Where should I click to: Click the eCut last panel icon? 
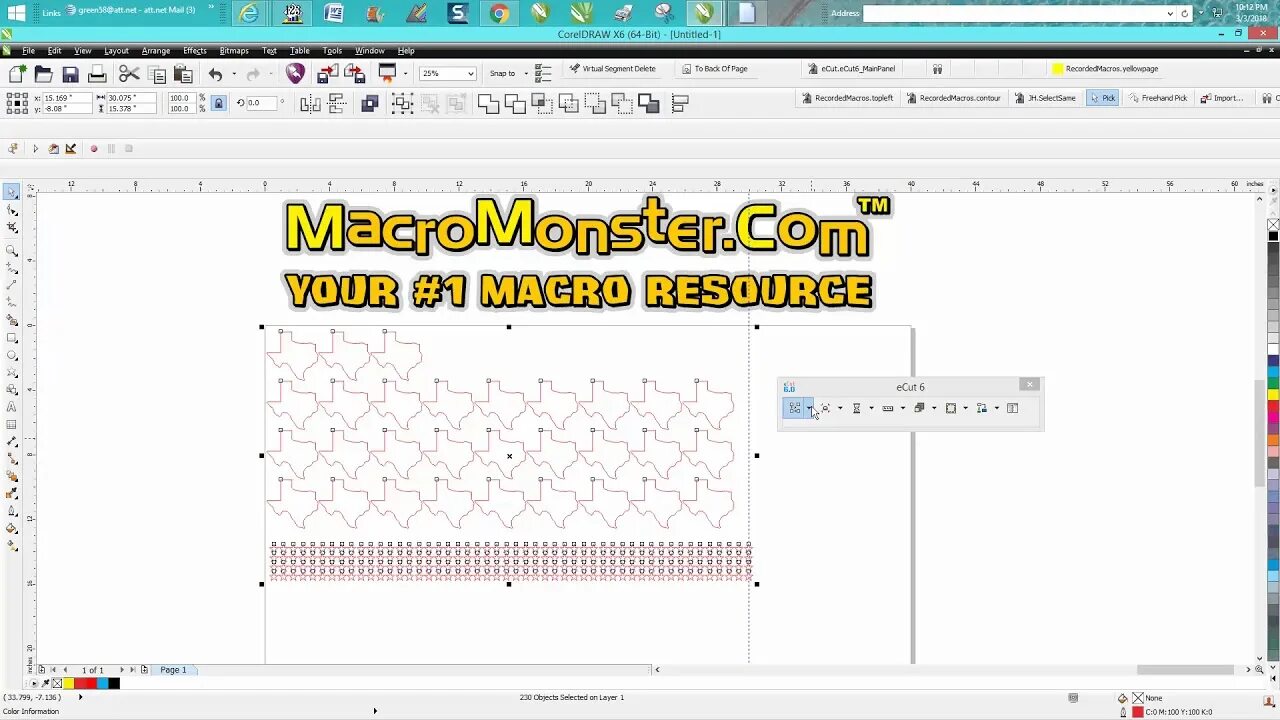pyautogui.click(x=1012, y=408)
